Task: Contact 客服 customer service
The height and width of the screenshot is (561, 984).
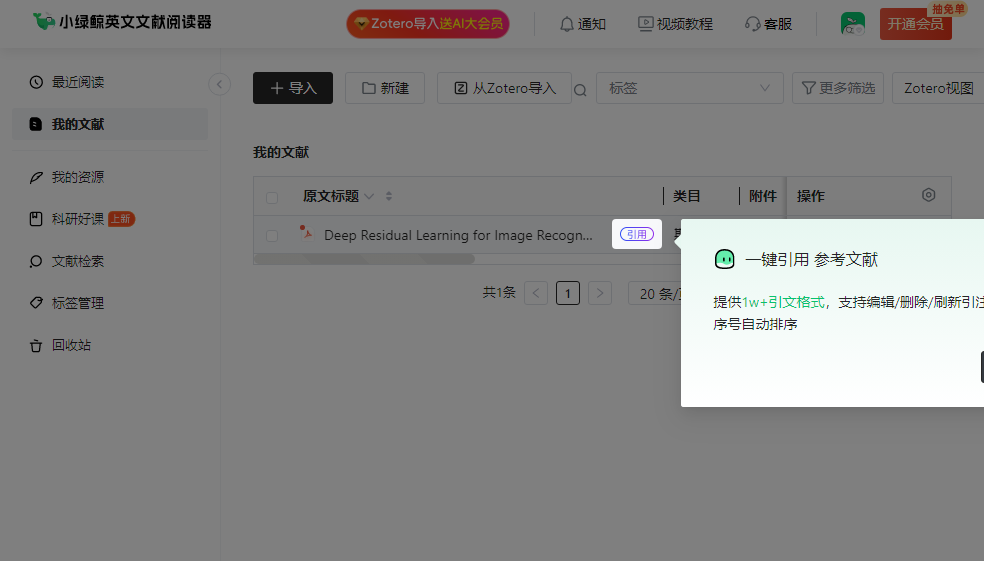Action: [768, 24]
